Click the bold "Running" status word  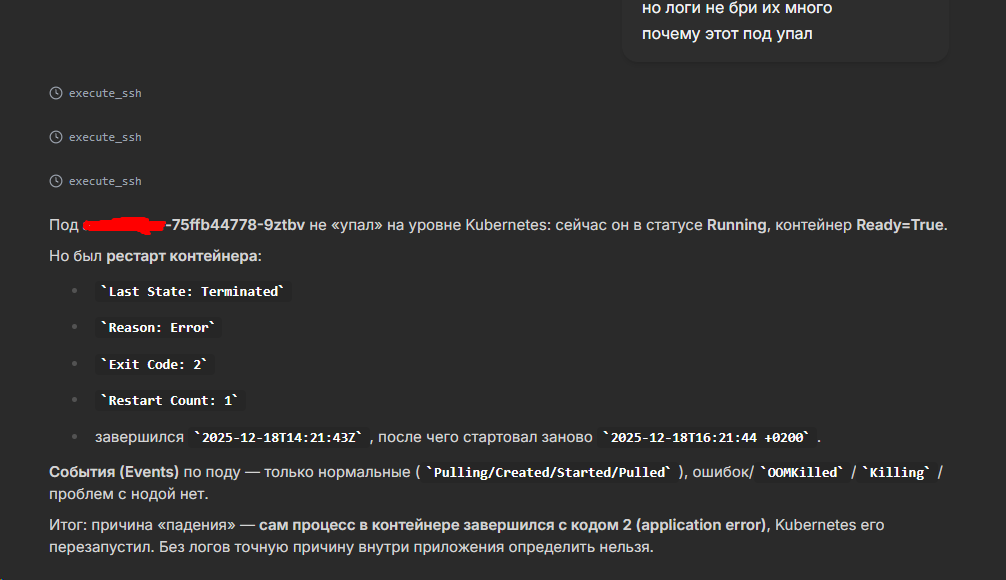coord(735,225)
